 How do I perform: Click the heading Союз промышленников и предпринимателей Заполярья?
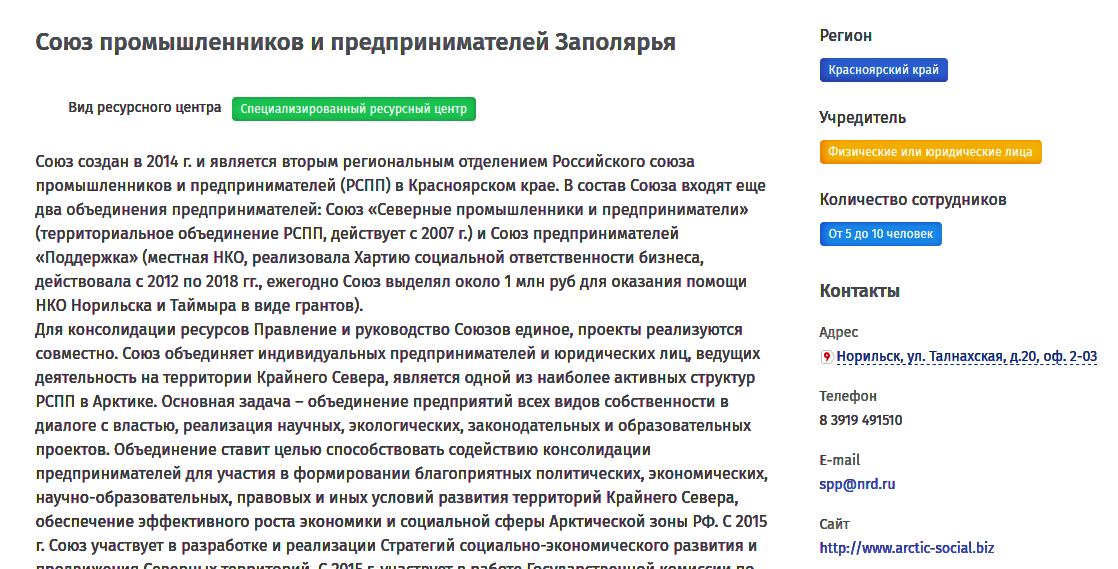(x=355, y=42)
